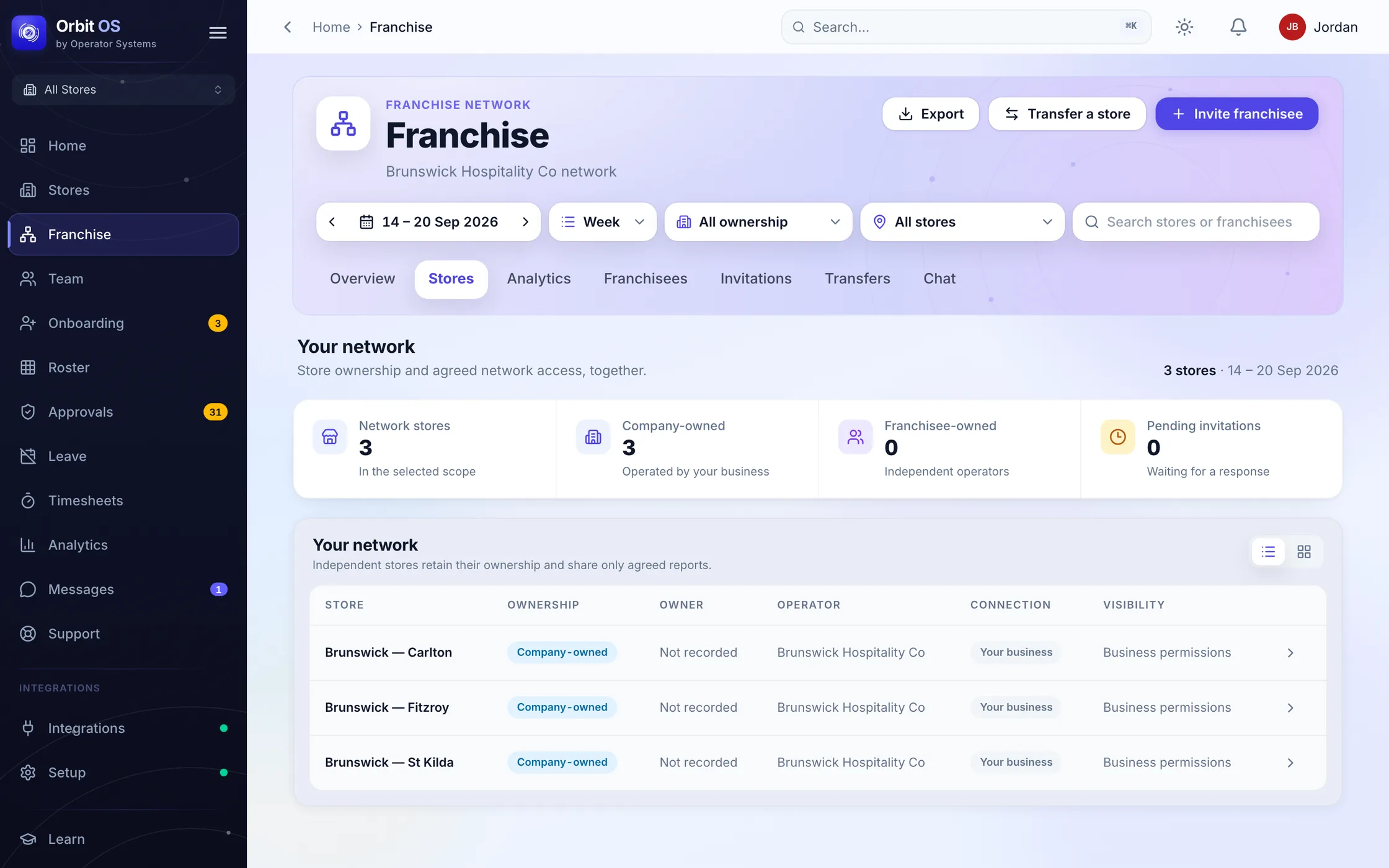Click Brunswick — St Kilda store name
1389x868 pixels.
[389, 763]
